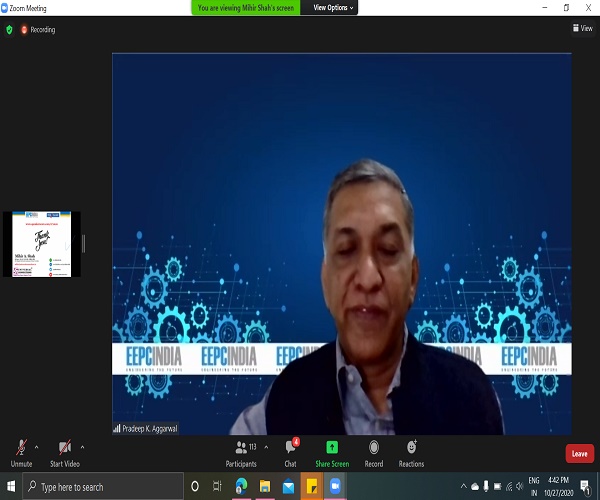The image size is (600, 500).
Task: Expand video settings arrow beside Start Video
Action: click(82, 447)
